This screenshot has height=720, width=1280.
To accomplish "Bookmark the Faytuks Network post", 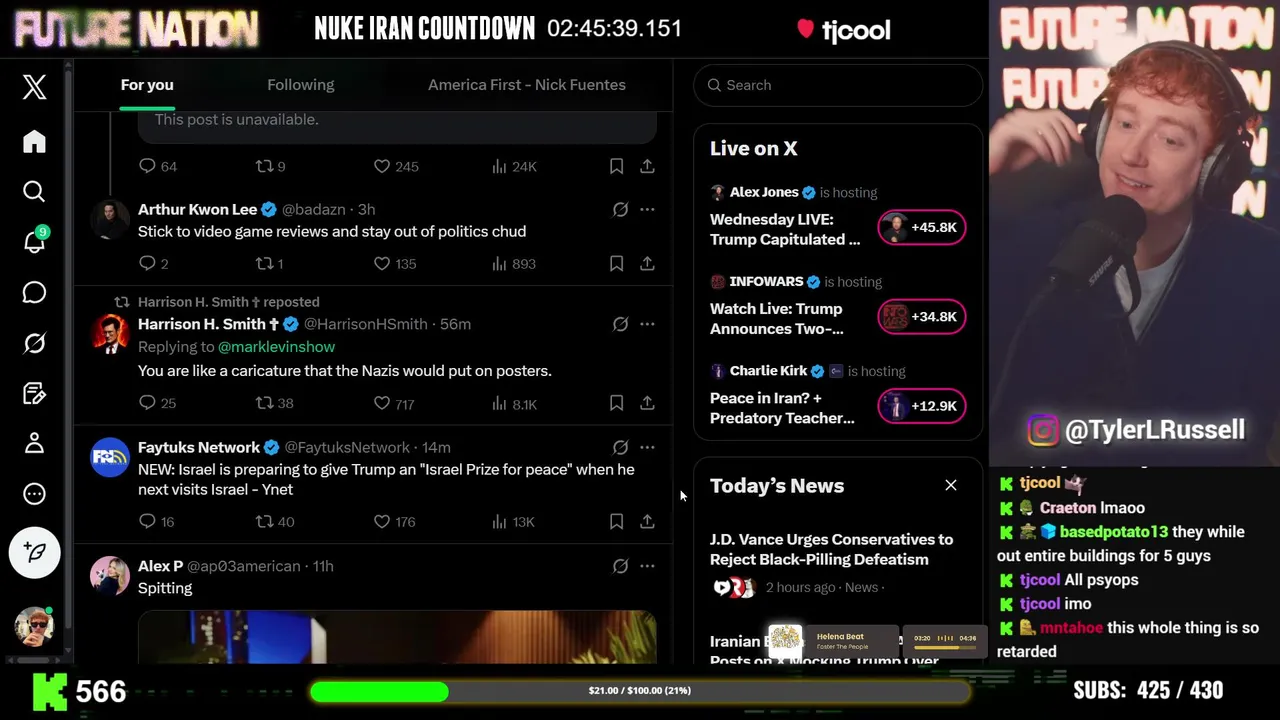I will pyautogui.click(x=616, y=521).
